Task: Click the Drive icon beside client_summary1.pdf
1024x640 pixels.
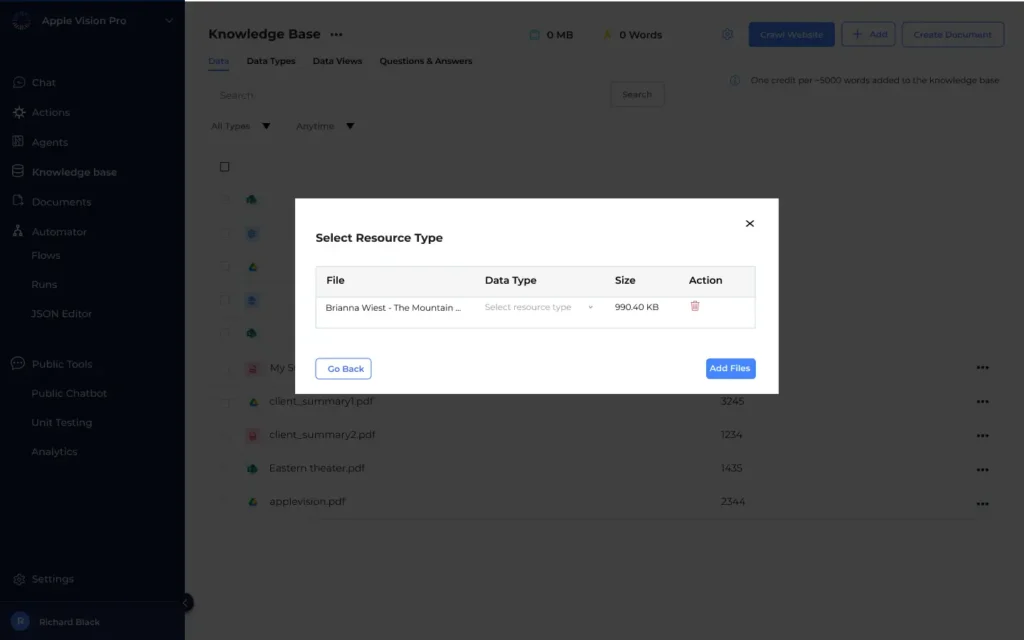Action: [x=253, y=402]
